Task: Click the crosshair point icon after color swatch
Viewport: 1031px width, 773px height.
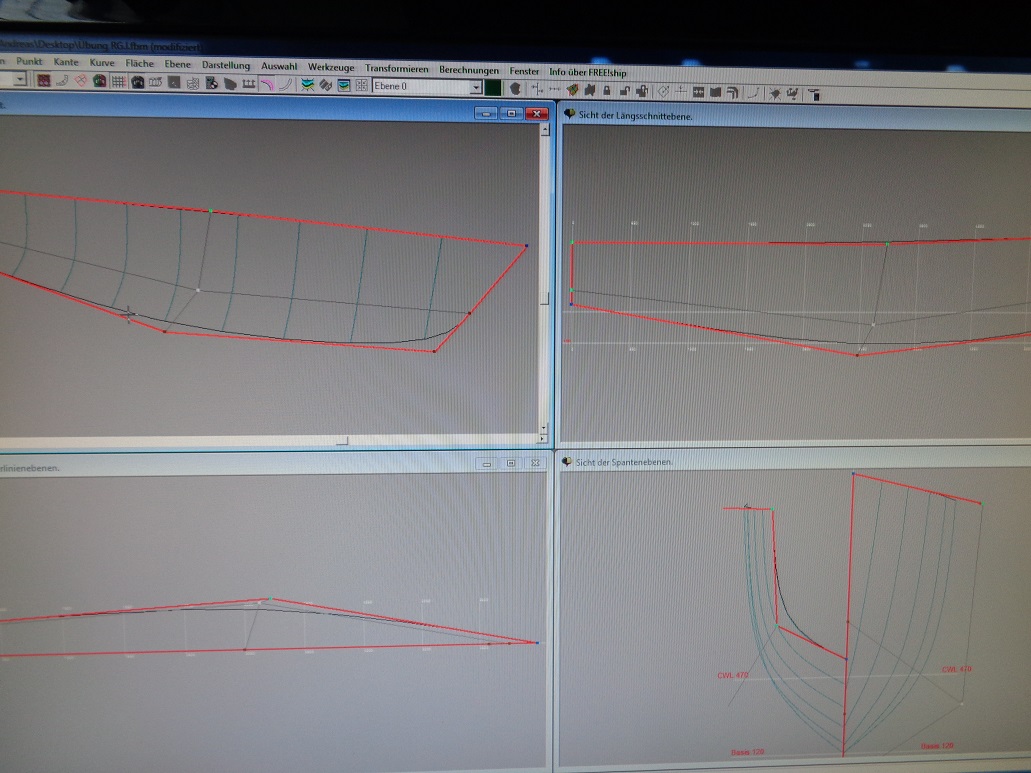Action: click(537, 91)
